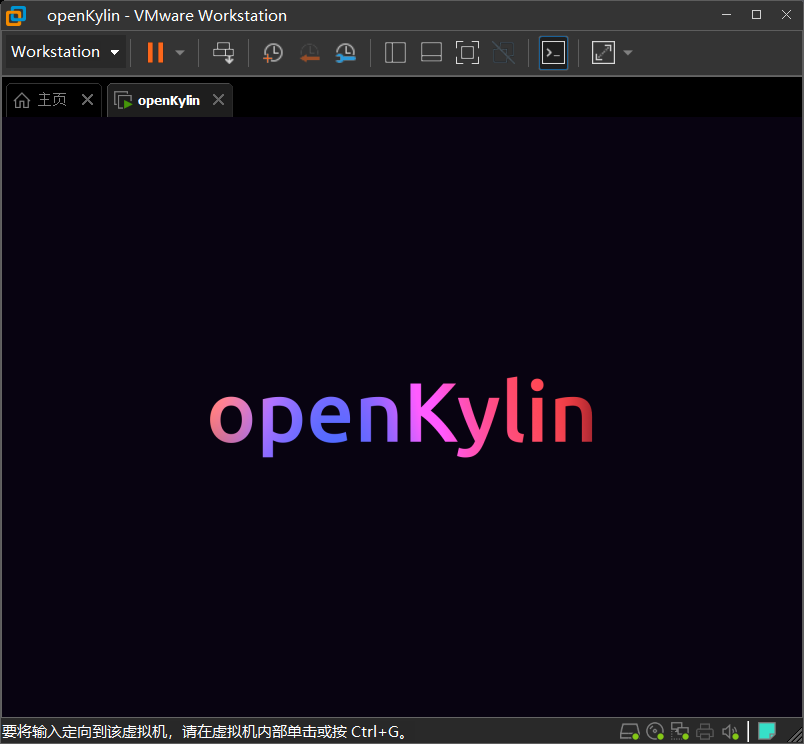
Task: Click the network adapter status icon
Action: click(680, 731)
